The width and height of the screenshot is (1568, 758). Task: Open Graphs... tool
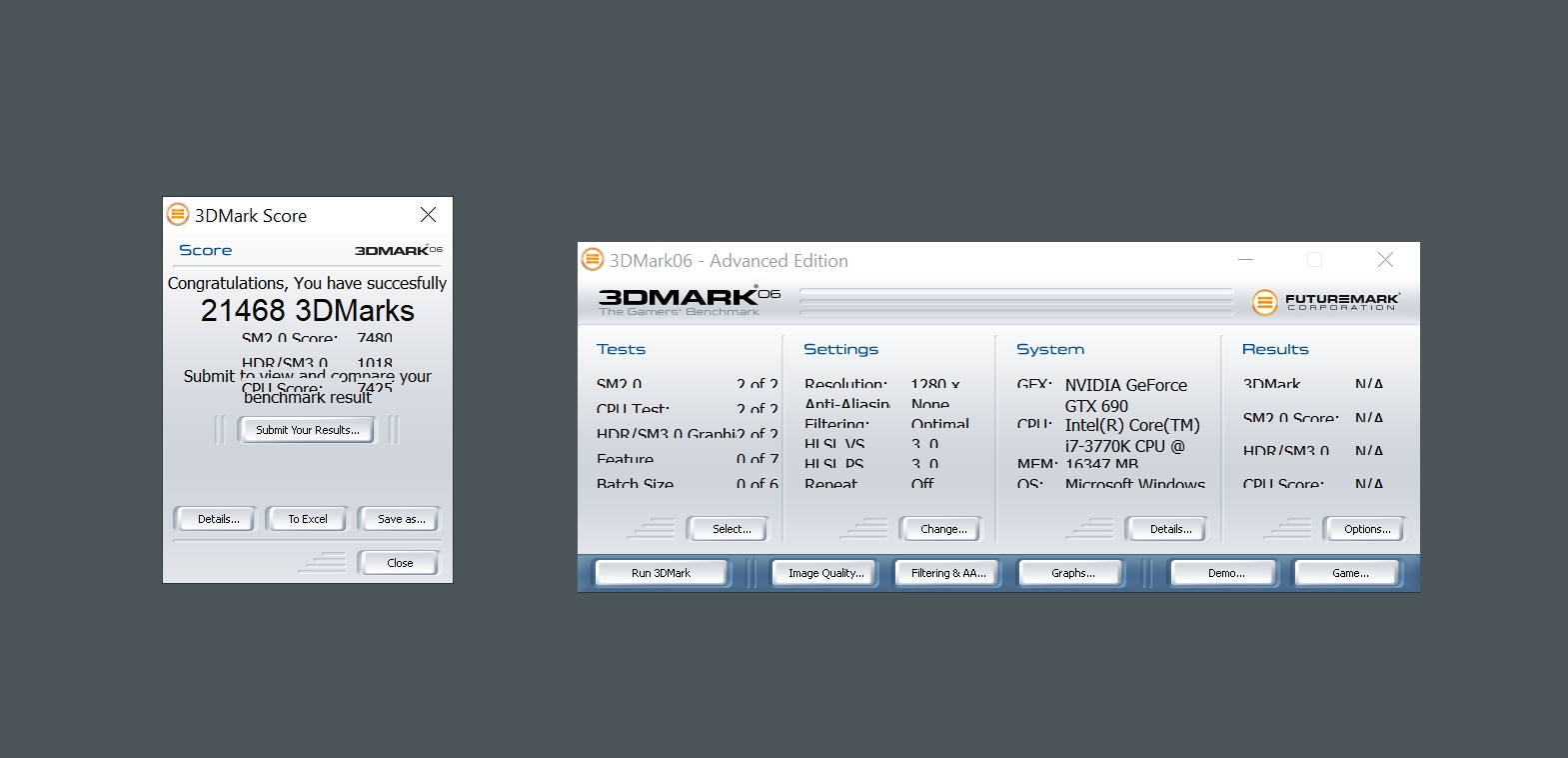pyautogui.click(x=1072, y=573)
